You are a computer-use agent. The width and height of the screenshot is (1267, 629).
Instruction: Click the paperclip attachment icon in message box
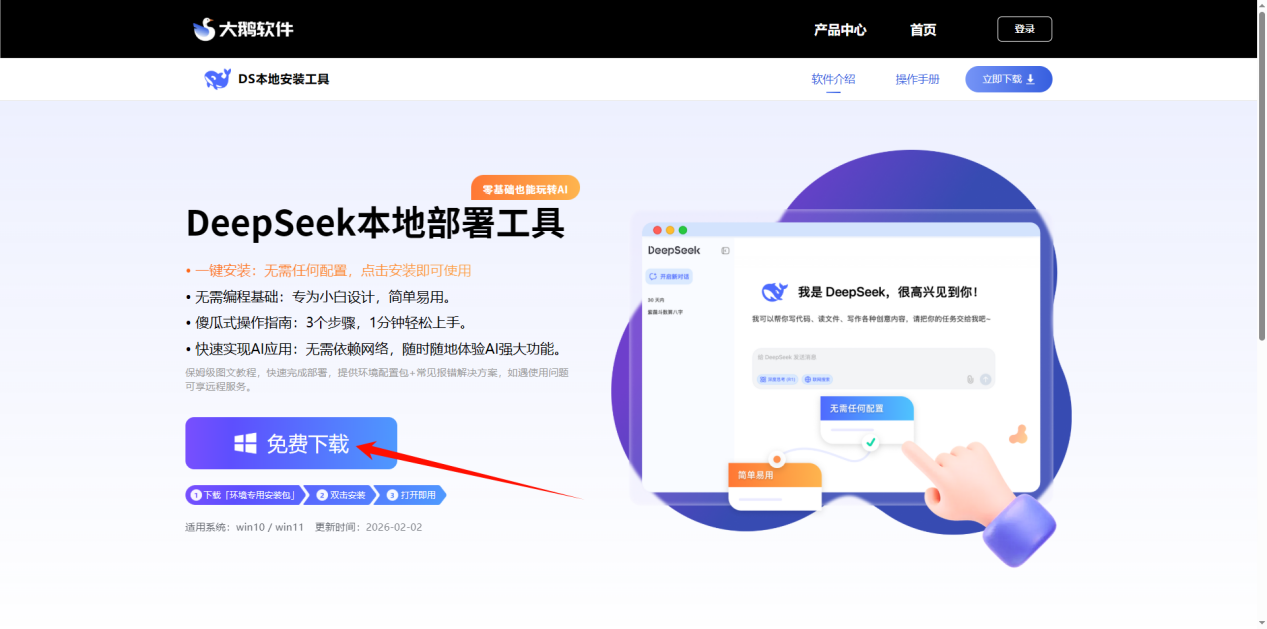(x=970, y=379)
